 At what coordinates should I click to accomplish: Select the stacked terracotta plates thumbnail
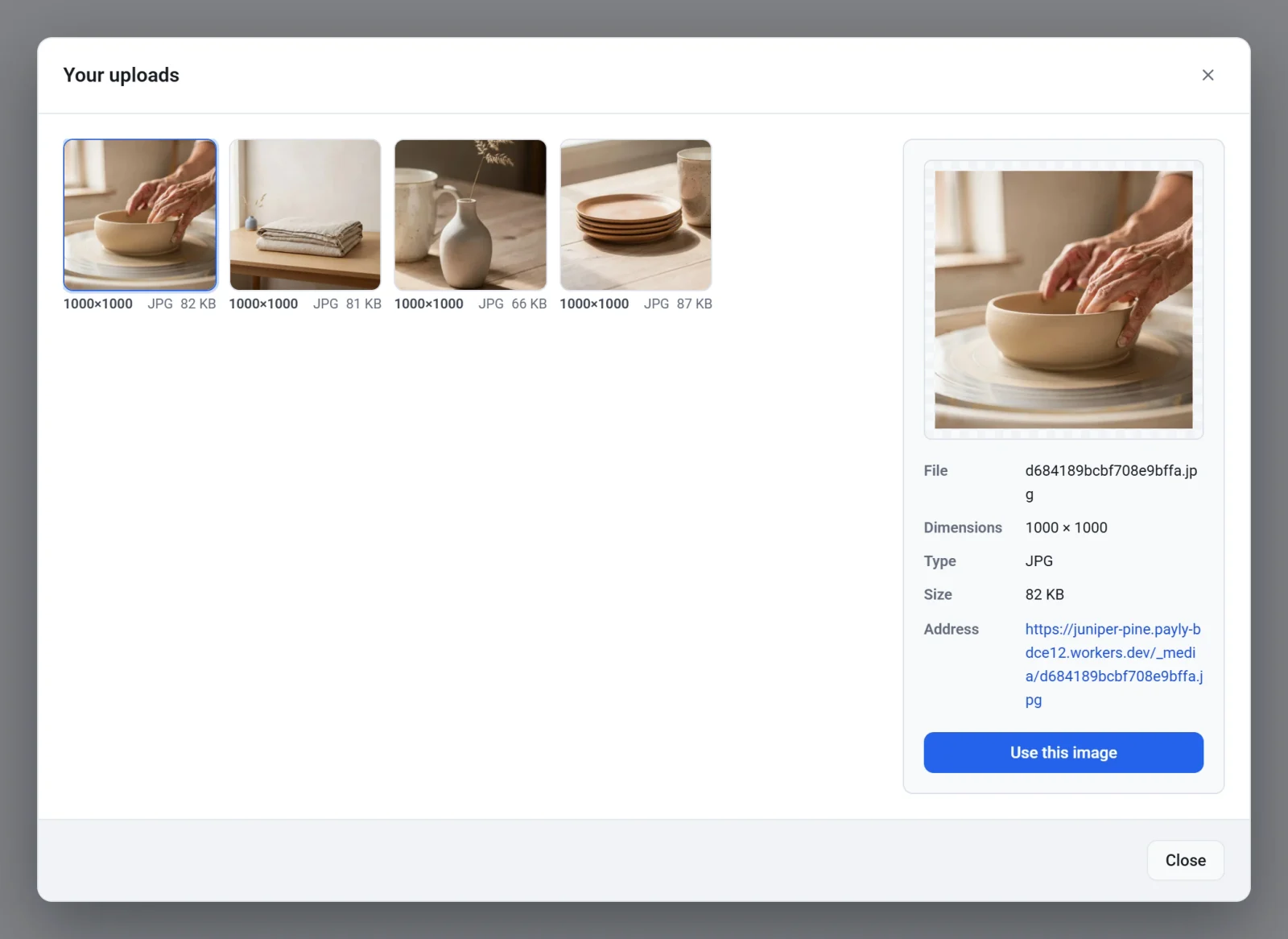(x=636, y=215)
